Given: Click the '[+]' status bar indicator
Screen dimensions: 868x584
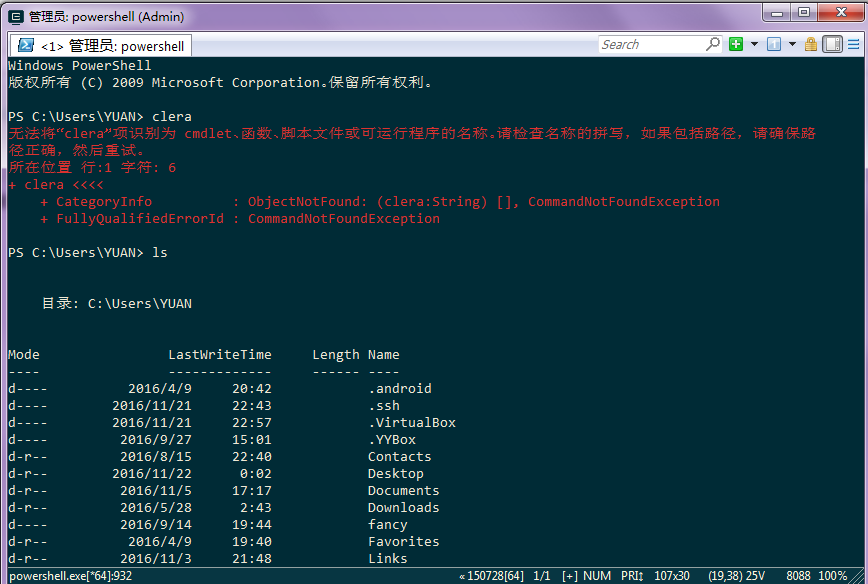Looking at the screenshot, I should pos(570,576).
